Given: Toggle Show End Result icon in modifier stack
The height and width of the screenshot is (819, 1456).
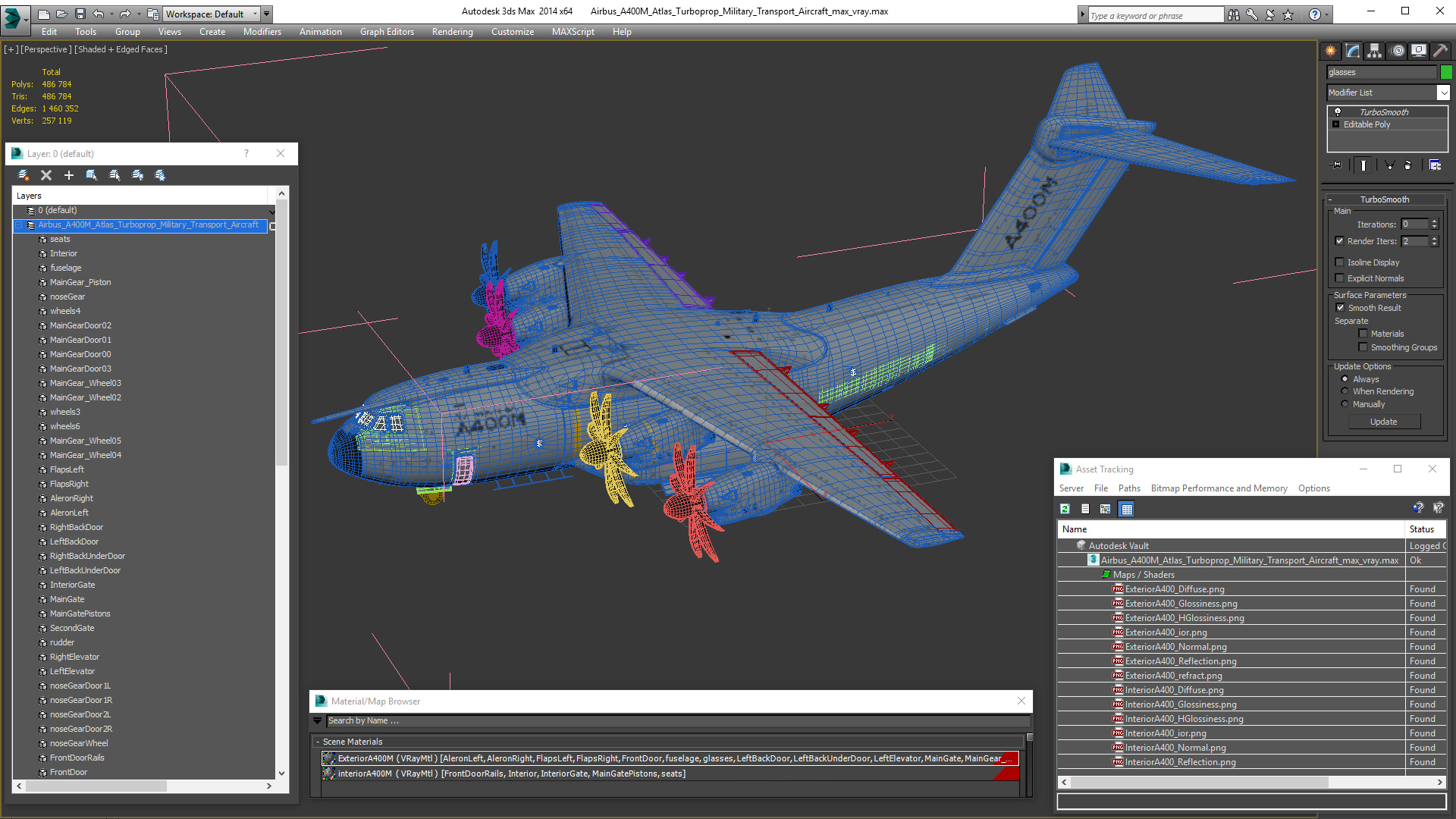Looking at the screenshot, I should (1363, 165).
